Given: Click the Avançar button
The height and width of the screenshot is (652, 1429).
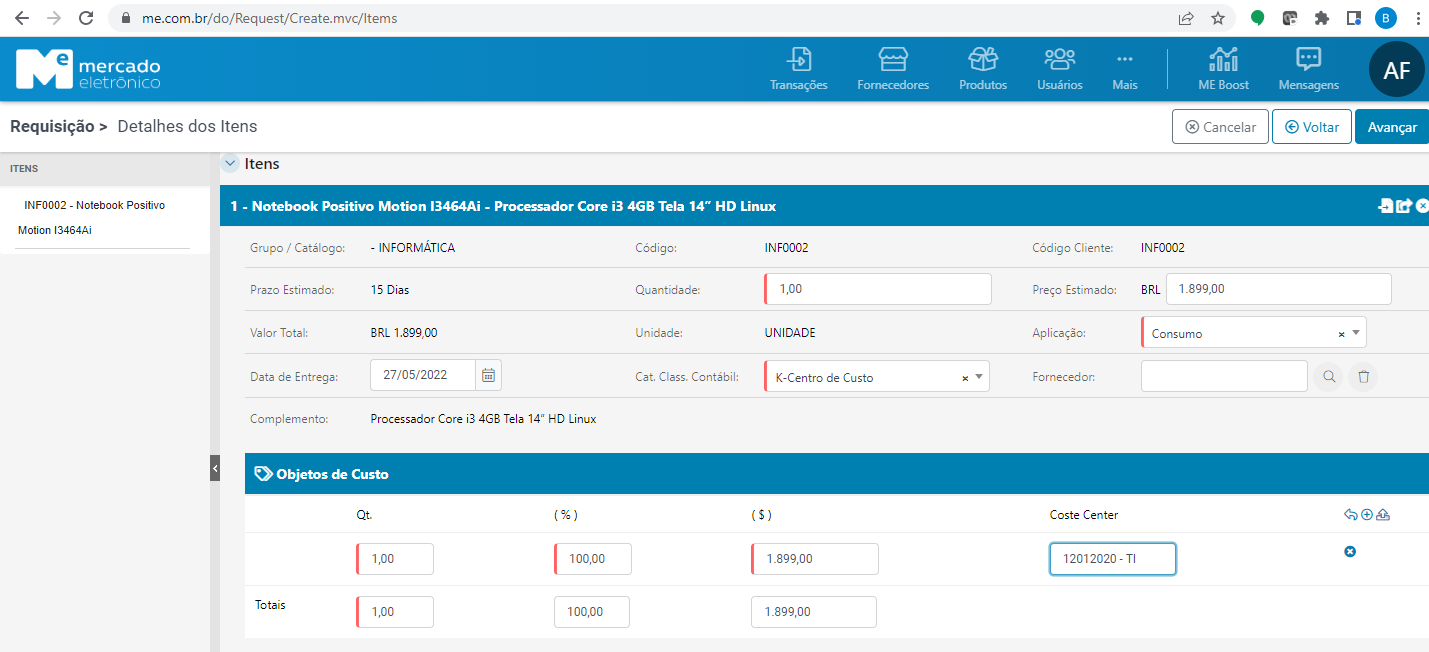Looking at the screenshot, I should click(1392, 127).
